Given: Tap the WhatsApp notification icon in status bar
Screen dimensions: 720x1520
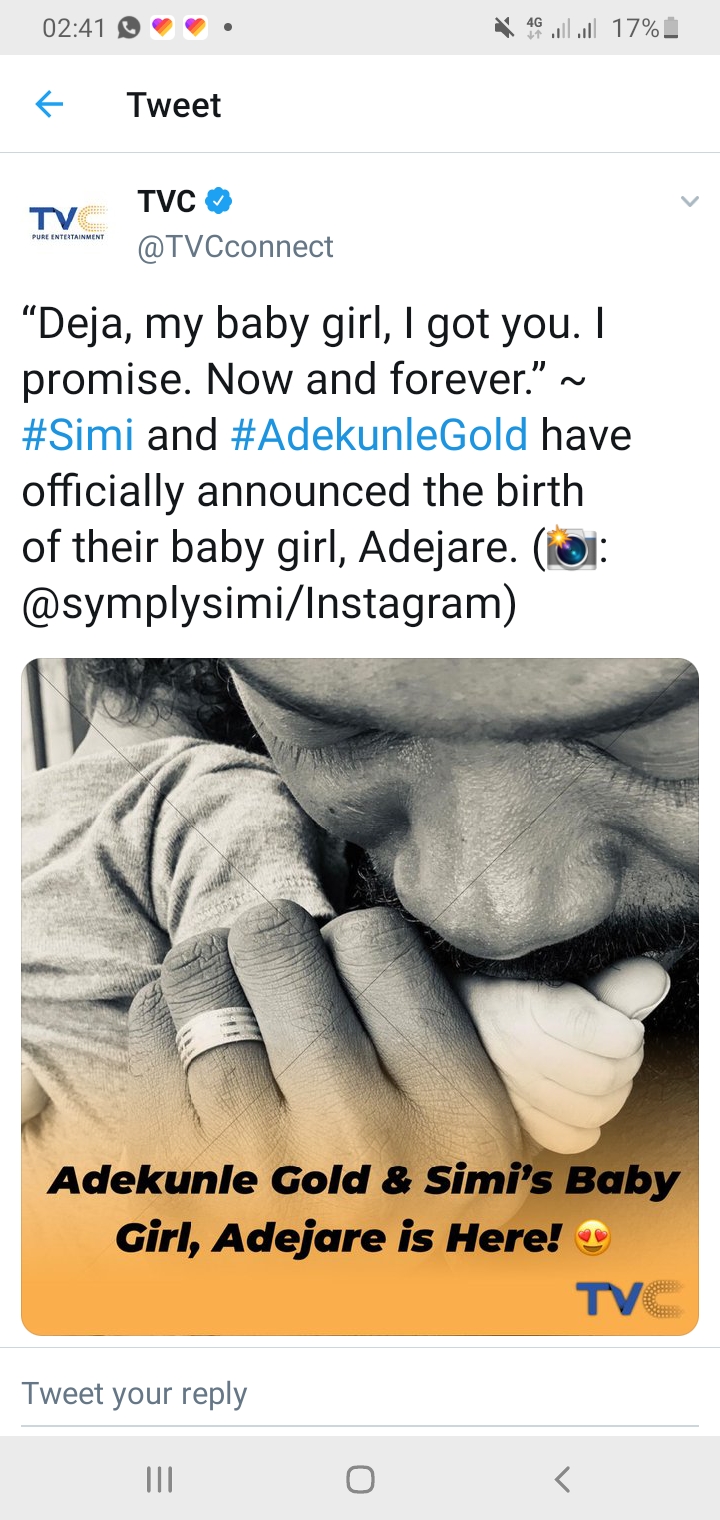Looking at the screenshot, I should [129, 28].
